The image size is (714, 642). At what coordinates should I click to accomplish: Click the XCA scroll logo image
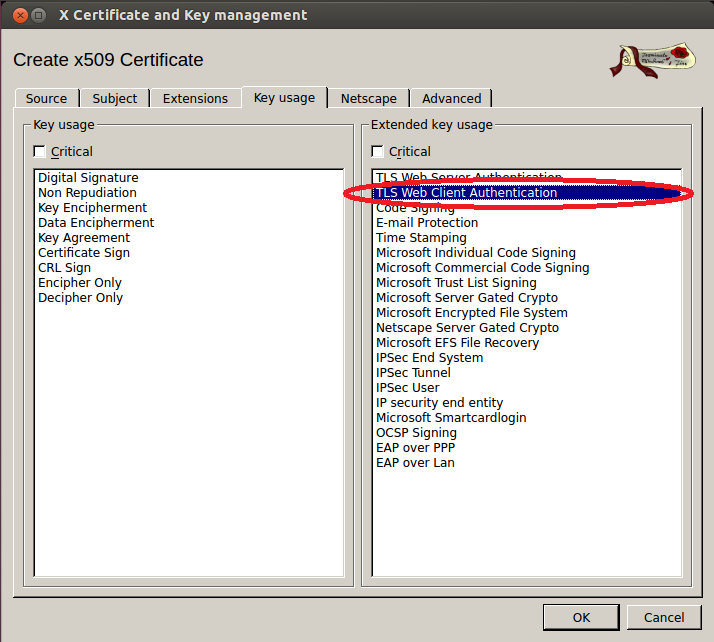pyautogui.click(x=653, y=60)
